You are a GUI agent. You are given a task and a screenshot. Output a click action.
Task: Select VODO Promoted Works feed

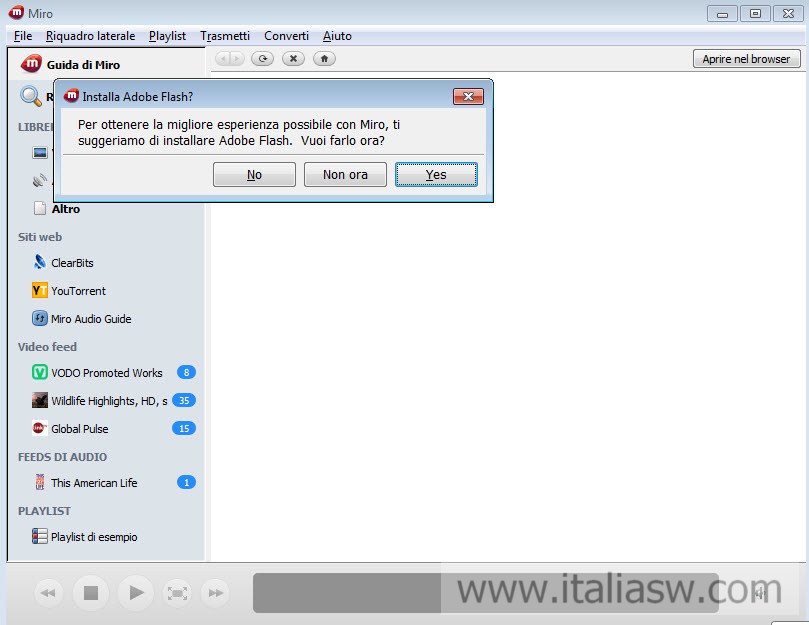tap(106, 373)
